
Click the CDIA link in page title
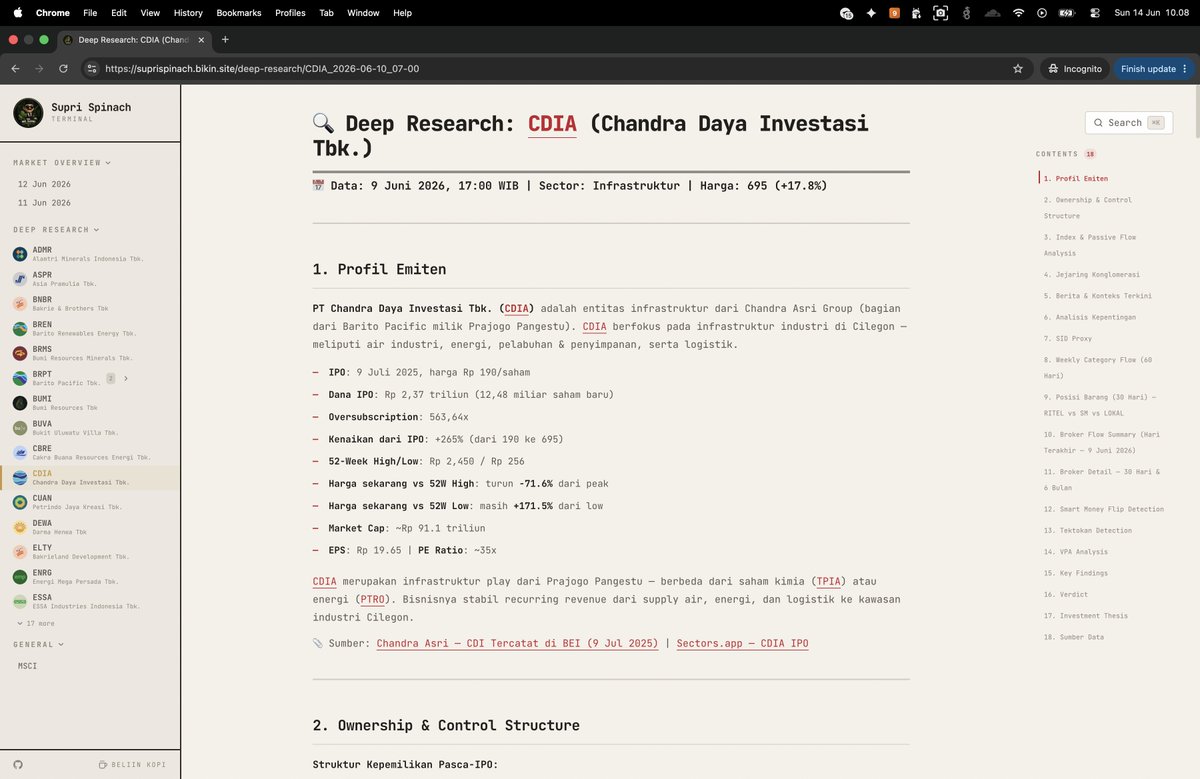552,124
